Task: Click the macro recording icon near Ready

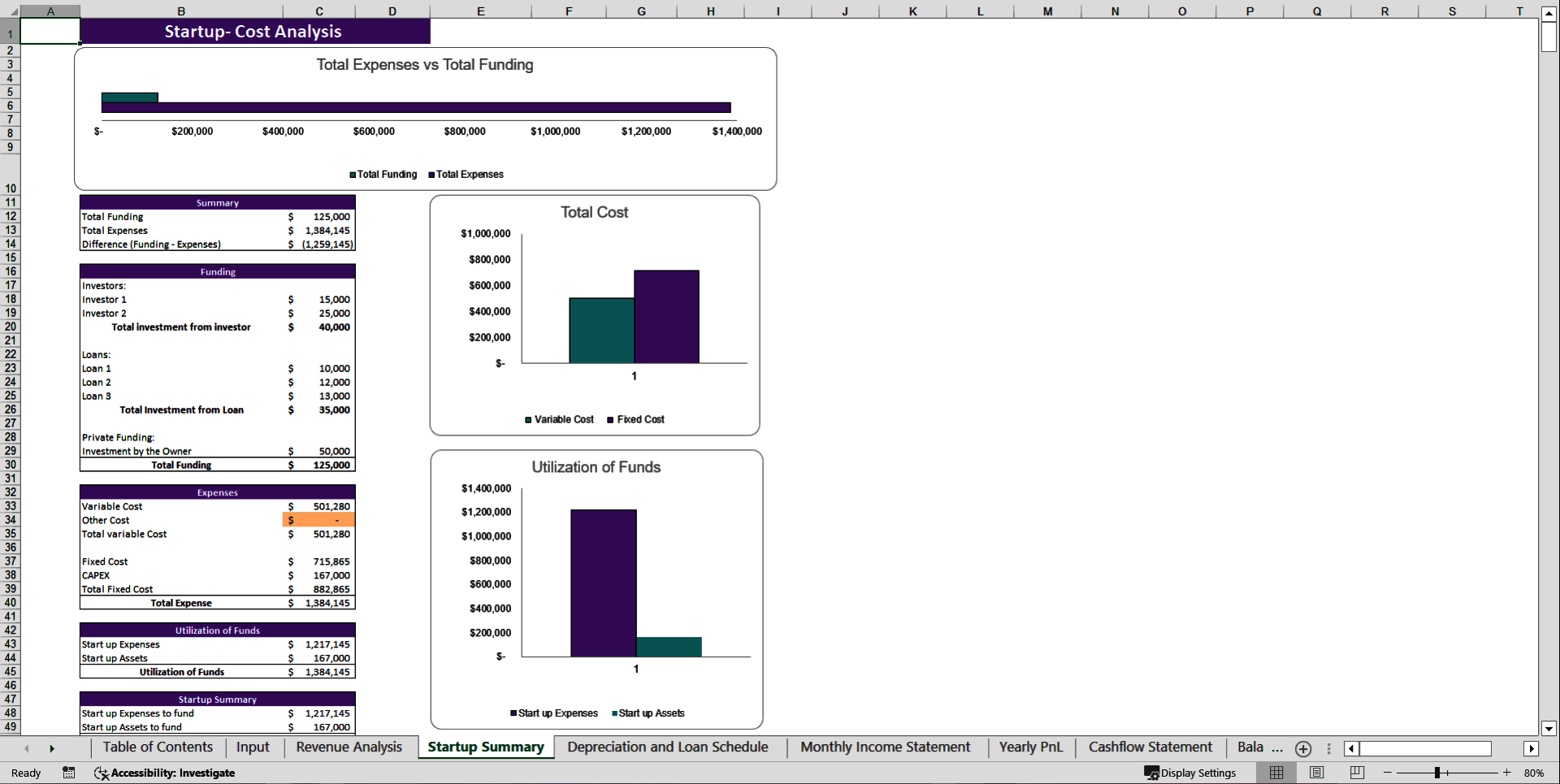Action: coord(69,773)
